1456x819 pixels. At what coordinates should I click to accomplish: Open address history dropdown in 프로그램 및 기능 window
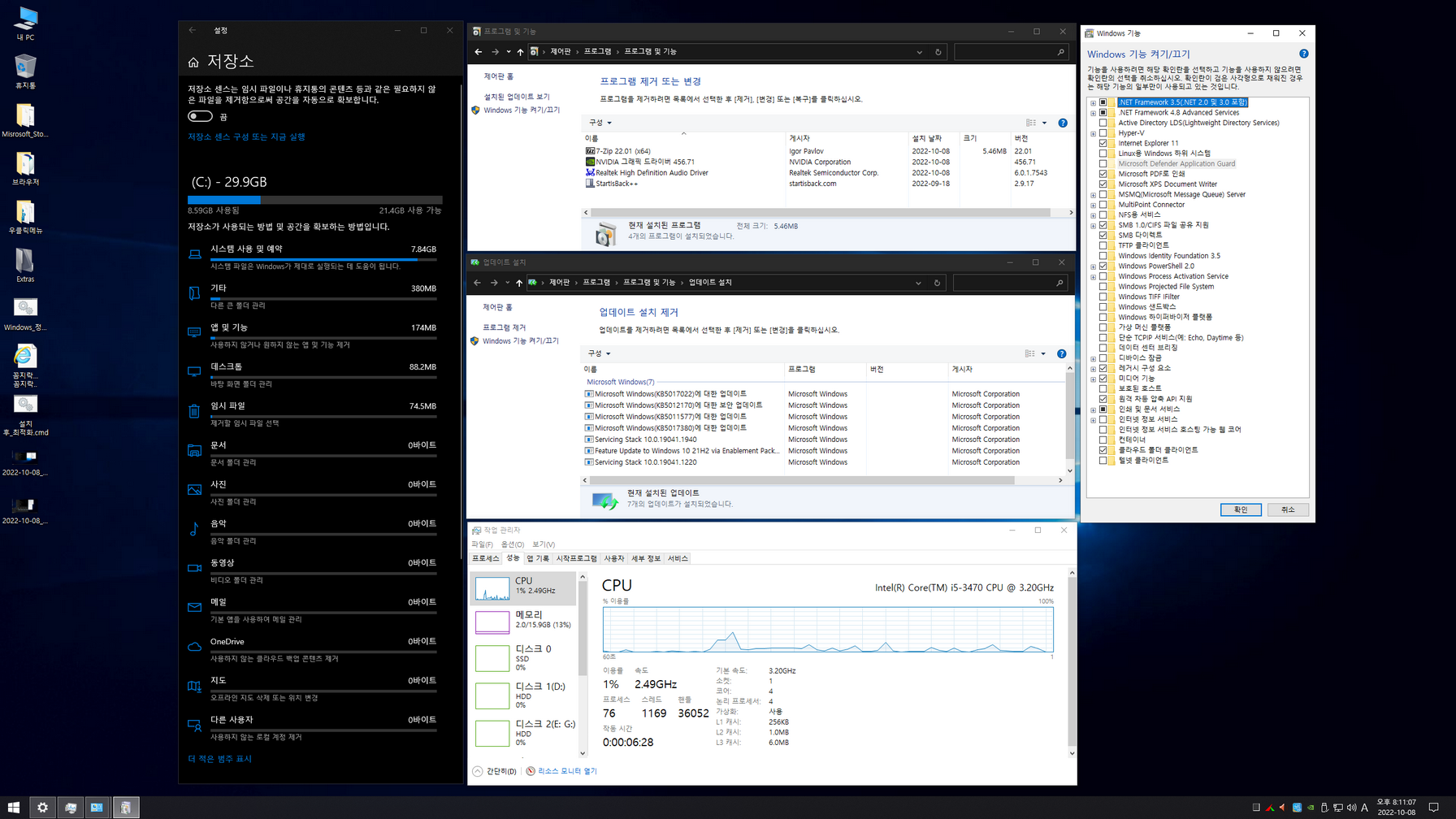919,52
